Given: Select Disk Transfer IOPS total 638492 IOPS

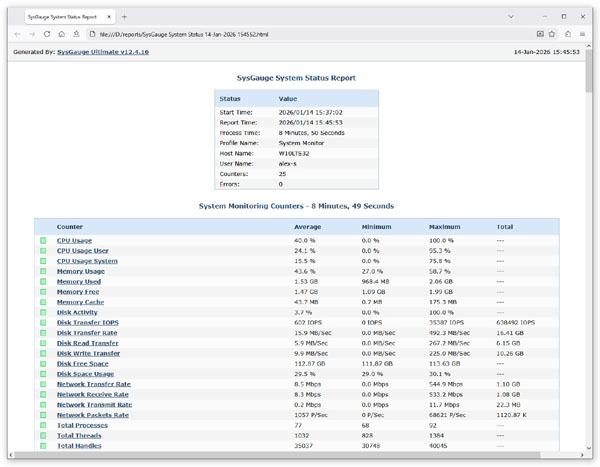Looking at the screenshot, I should click(515, 323).
